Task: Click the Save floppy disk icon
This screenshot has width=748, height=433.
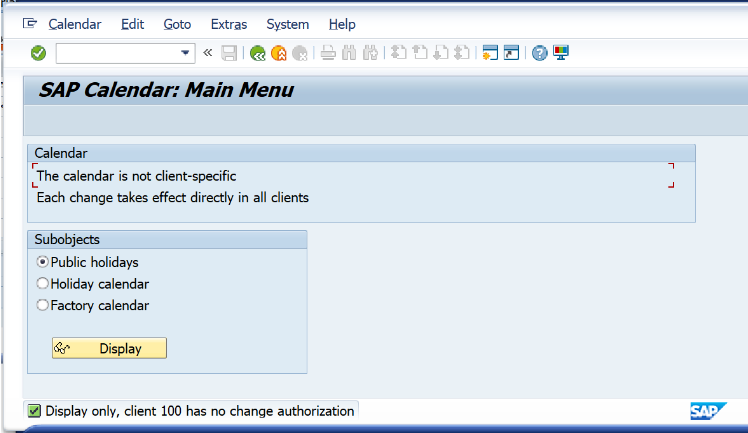Action: pos(229,53)
